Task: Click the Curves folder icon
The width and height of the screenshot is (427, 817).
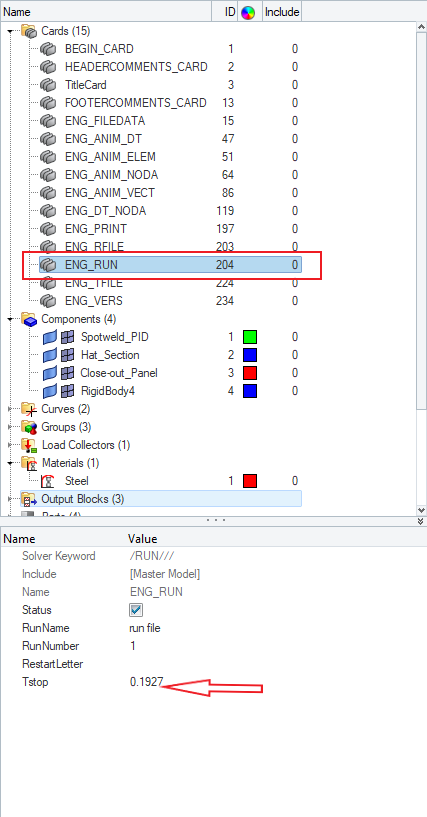Action: (29, 410)
